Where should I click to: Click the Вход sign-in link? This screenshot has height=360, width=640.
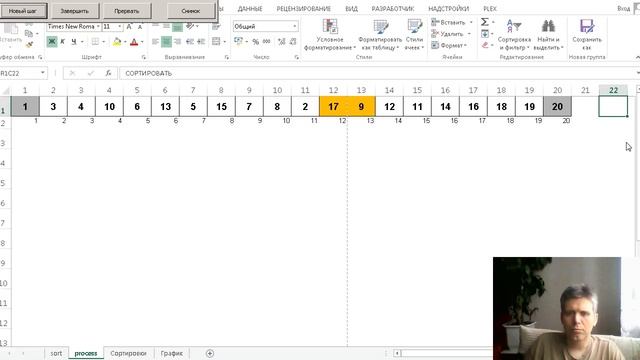tap(623, 9)
